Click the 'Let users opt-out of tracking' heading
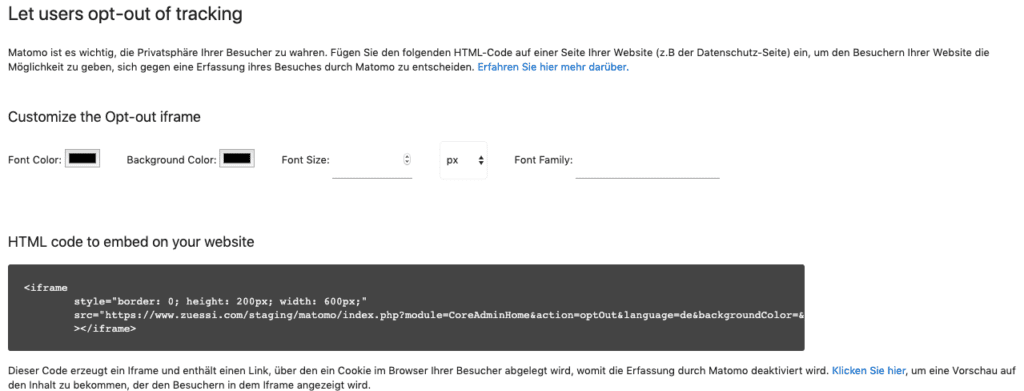The height and width of the screenshot is (391, 1024). tap(125, 14)
